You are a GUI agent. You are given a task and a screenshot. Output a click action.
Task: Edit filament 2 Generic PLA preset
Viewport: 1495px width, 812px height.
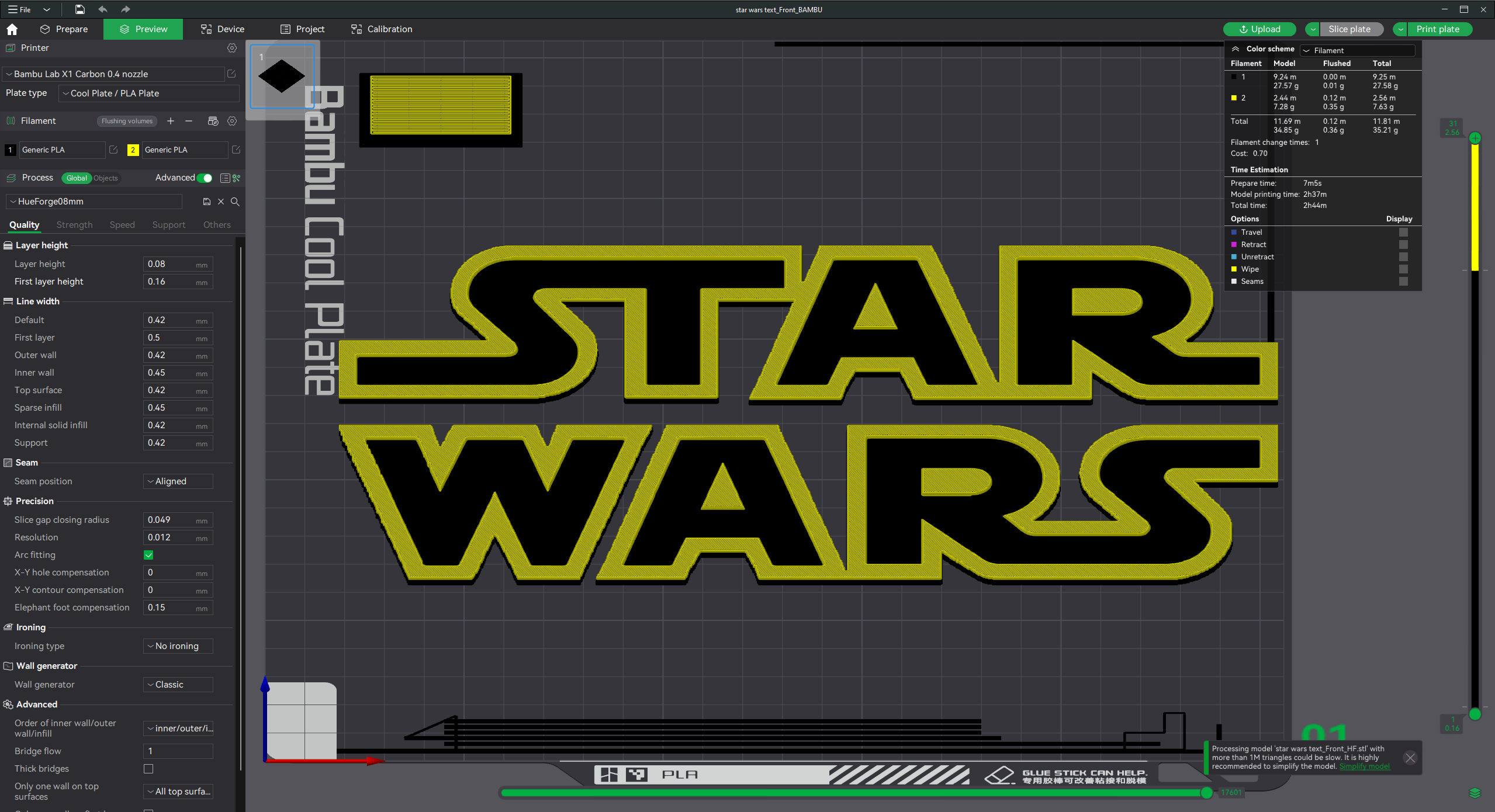coord(236,150)
